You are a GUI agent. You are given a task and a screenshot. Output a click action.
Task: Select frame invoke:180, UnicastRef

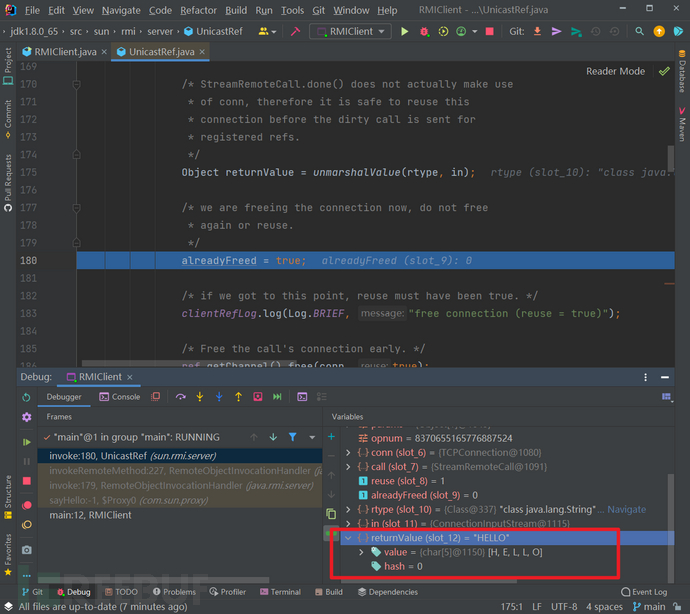click(x=180, y=456)
